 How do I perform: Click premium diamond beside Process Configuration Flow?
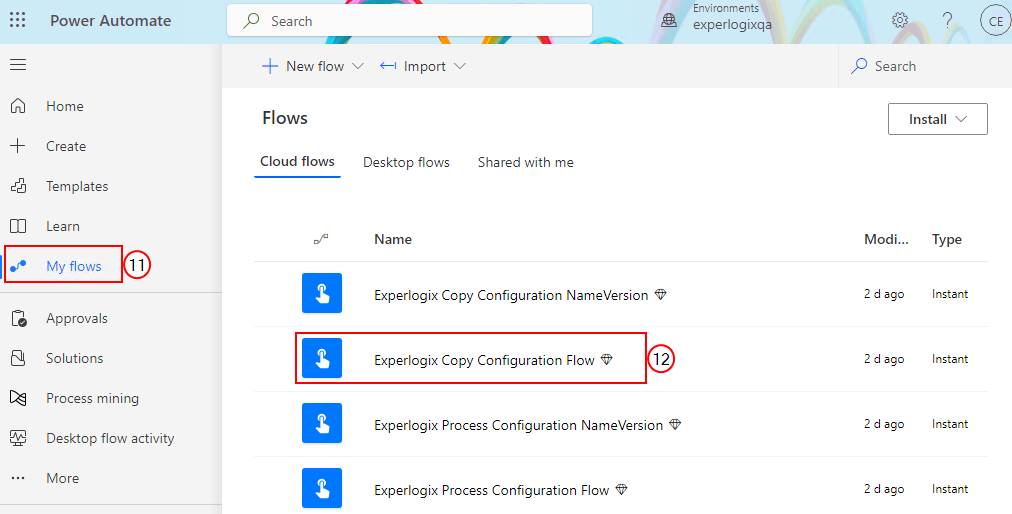pyautogui.click(x=621, y=489)
